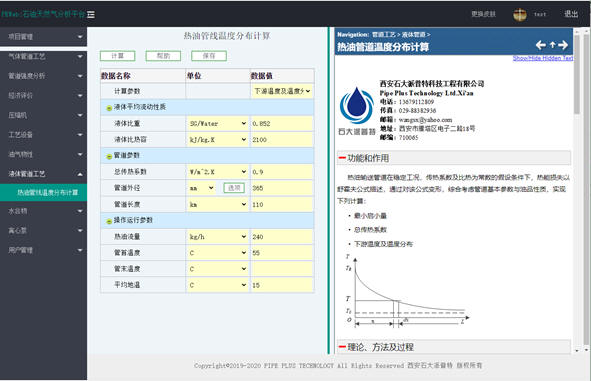Open the kJ/kg.K unit dropdown for 液体比热容
The image size is (591, 381).
click(217, 140)
